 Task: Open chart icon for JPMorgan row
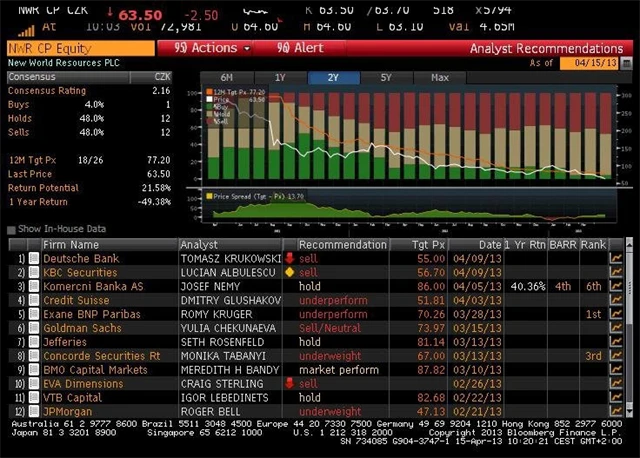616,410
